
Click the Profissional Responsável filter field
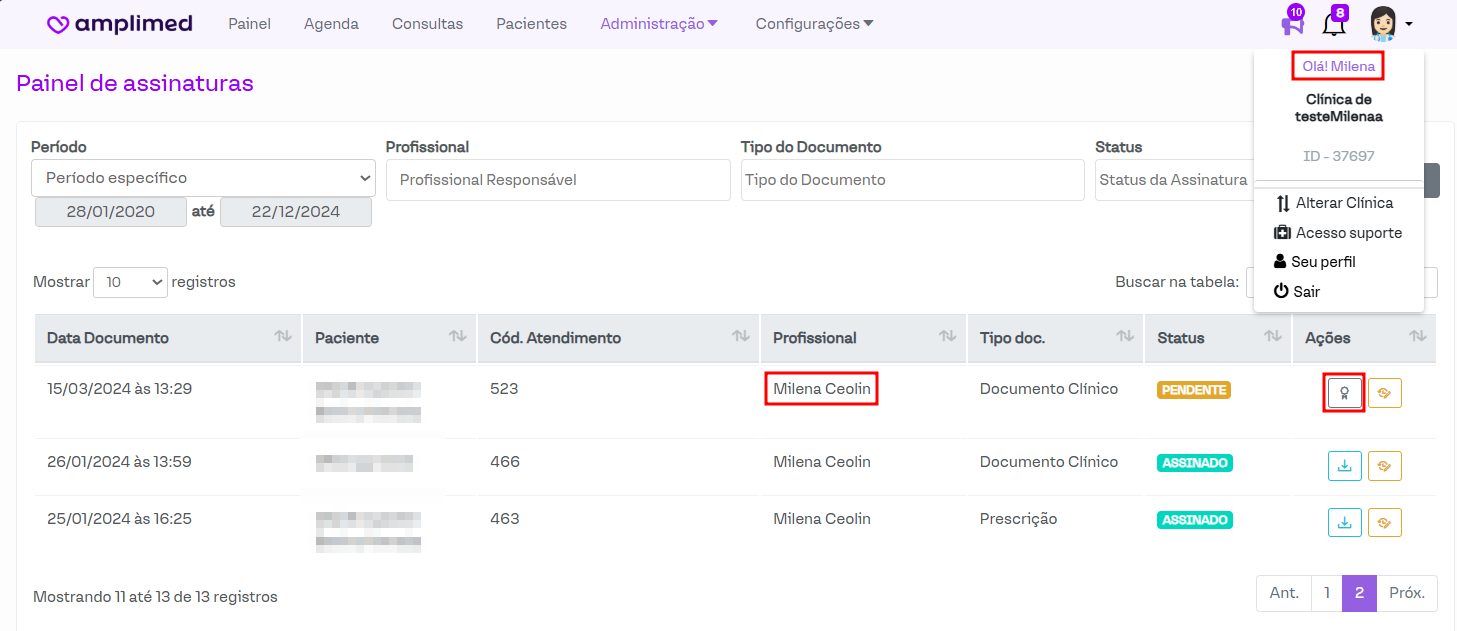pos(558,180)
